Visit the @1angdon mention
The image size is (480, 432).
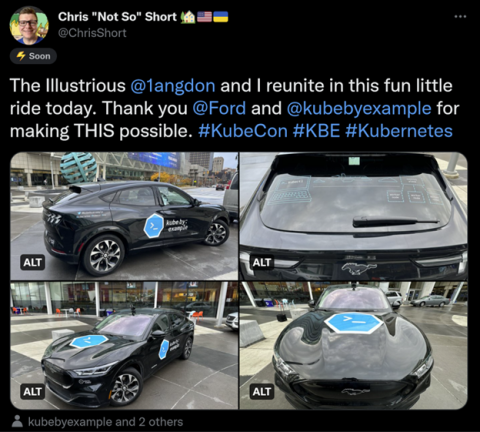click(x=173, y=86)
